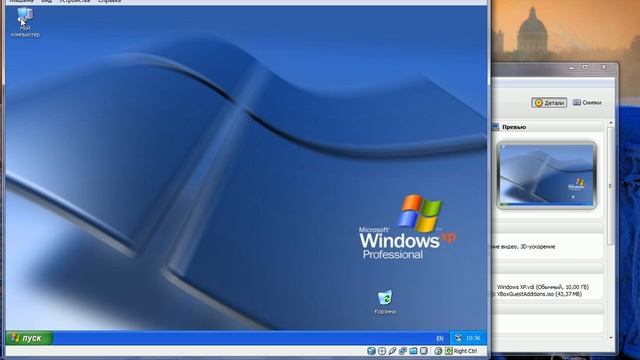Click the scroll down arrow in Manager details pane
This screenshot has width=640, height=360.
pyautogui.click(x=611, y=338)
